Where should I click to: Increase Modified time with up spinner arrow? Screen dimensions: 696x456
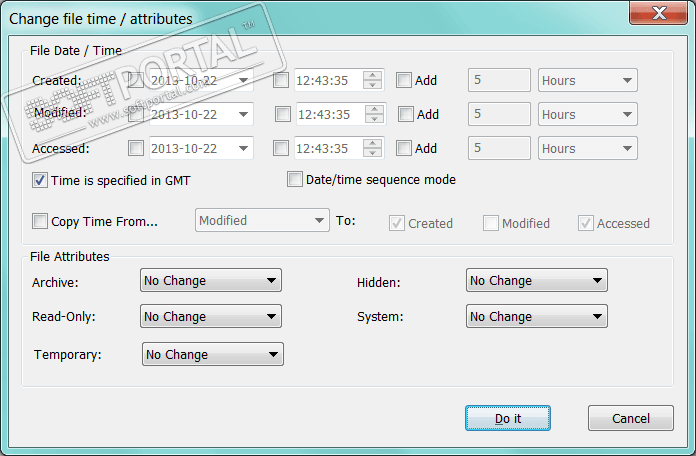[x=374, y=109]
